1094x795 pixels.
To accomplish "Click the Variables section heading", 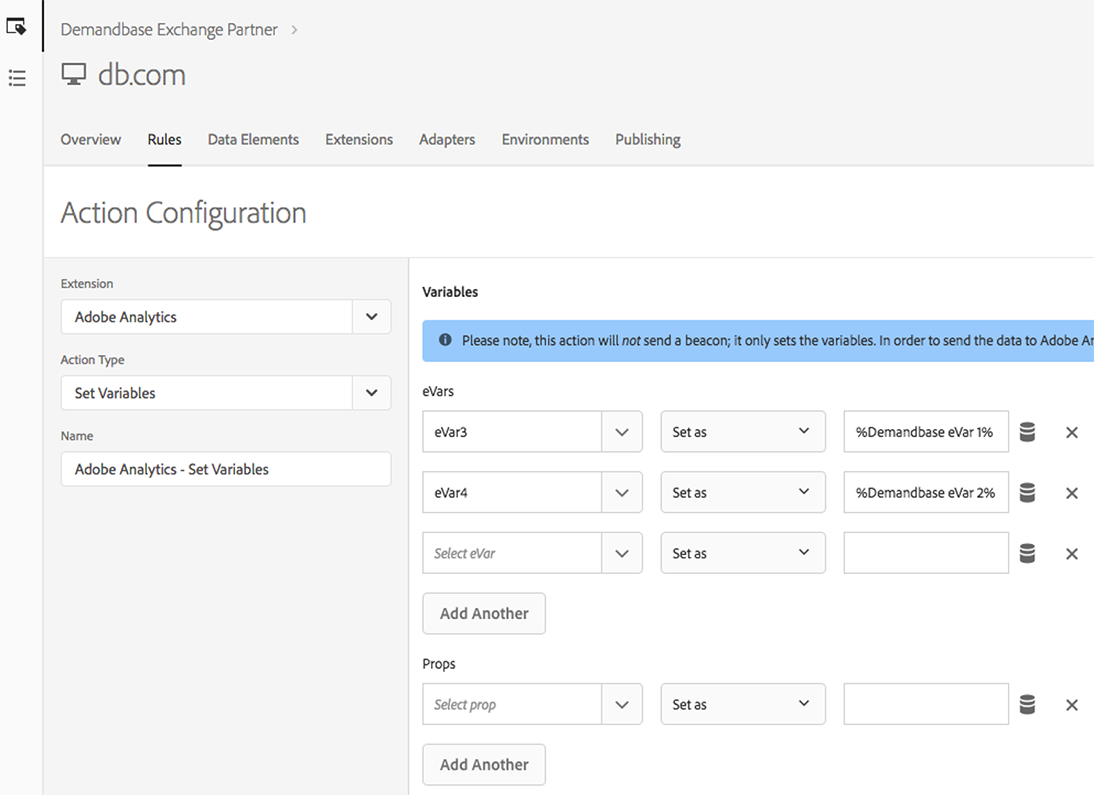I will point(450,292).
